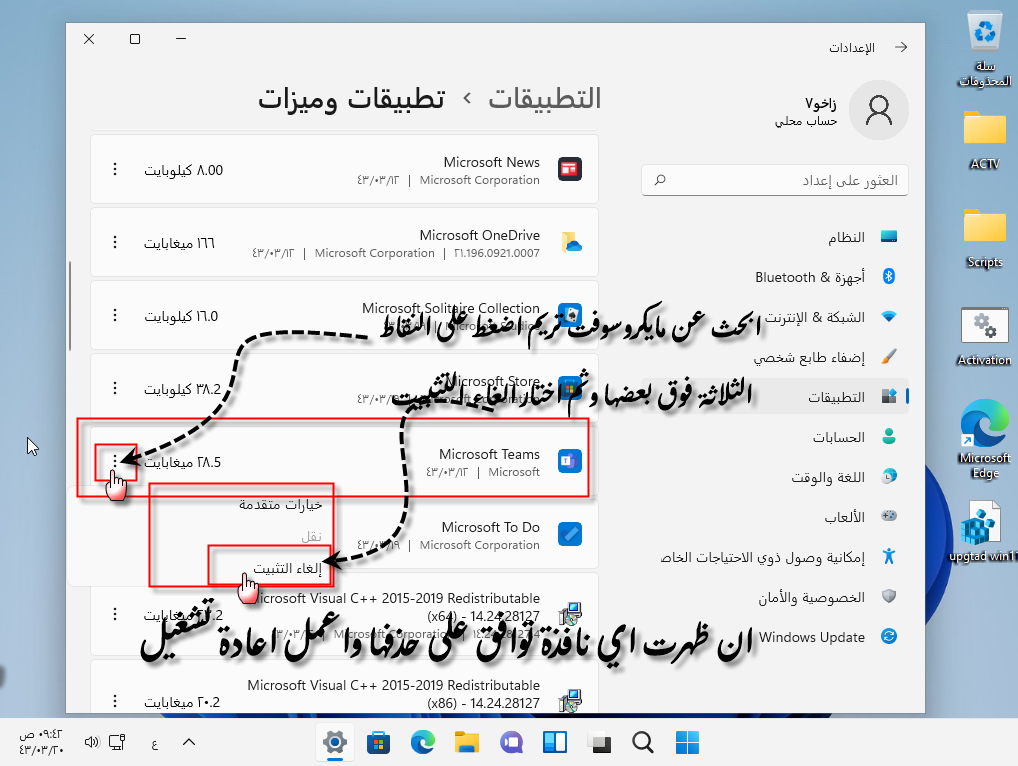Show hidden system tray icons
This screenshot has width=1018, height=766.
click(189, 742)
